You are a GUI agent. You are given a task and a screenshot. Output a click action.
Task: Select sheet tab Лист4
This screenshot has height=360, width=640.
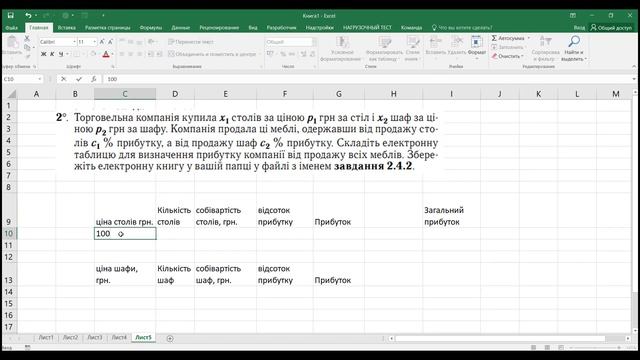119,338
